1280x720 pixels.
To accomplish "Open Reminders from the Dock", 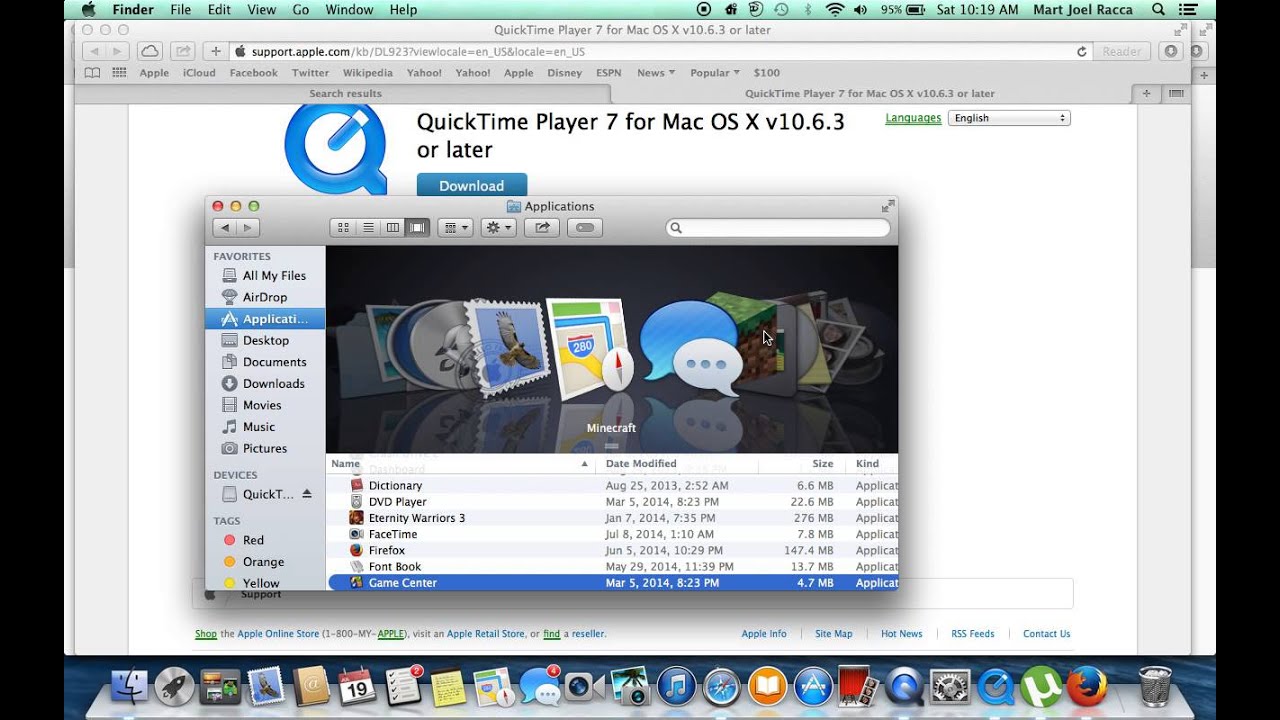I will click(x=403, y=686).
